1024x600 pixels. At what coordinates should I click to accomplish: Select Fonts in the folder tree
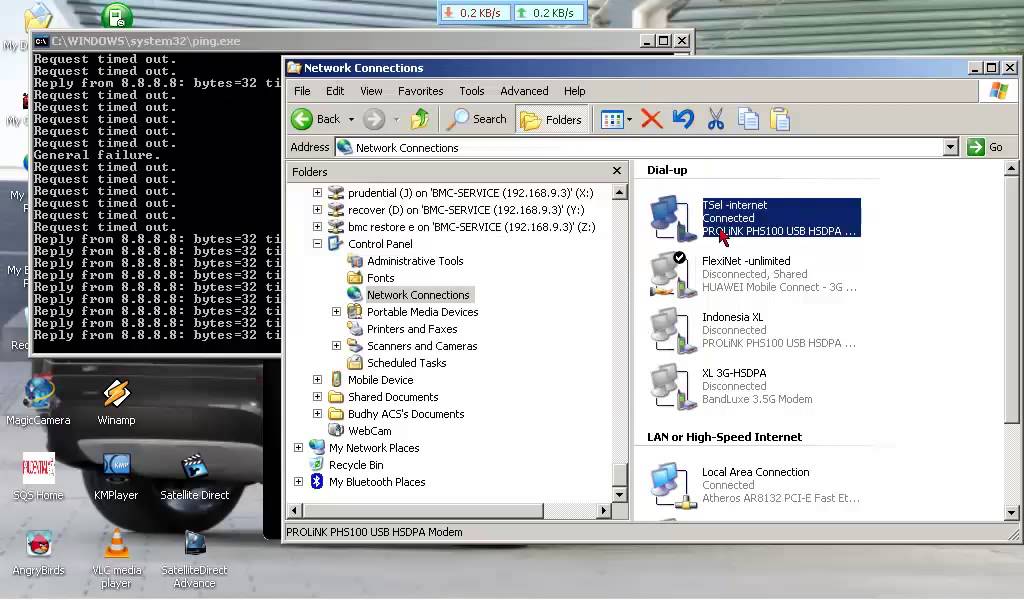[x=381, y=278]
